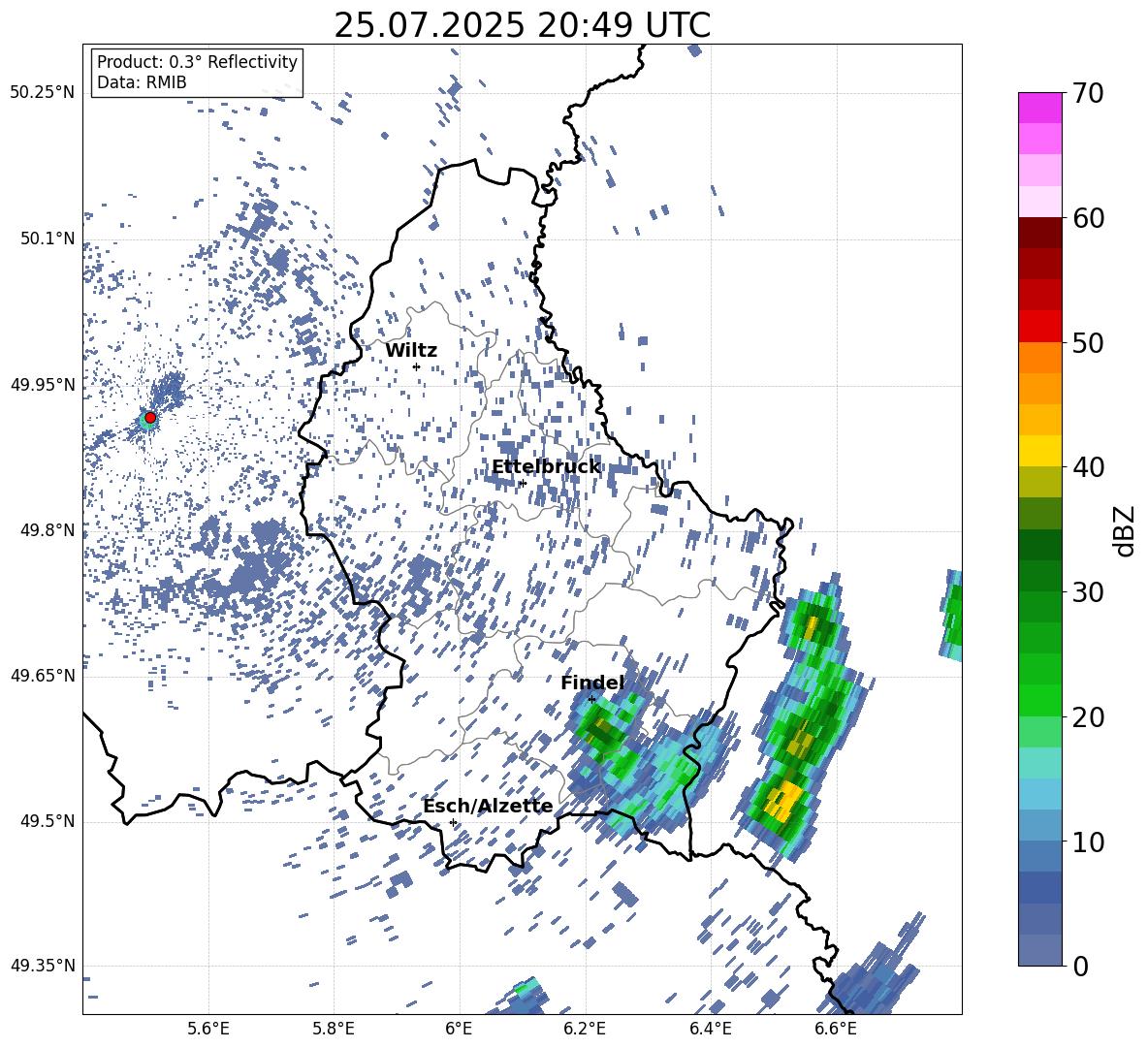Click the Ettelbruck city label
This screenshot has width=1148, height=1048.
coord(546,466)
